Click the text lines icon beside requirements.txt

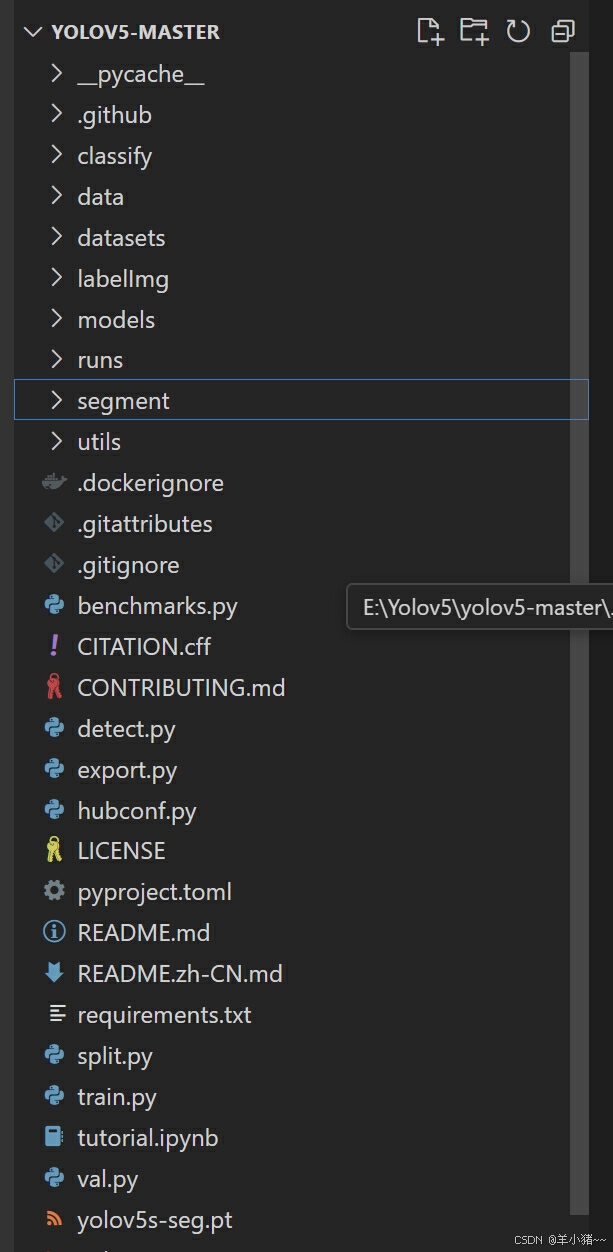tap(56, 1015)
